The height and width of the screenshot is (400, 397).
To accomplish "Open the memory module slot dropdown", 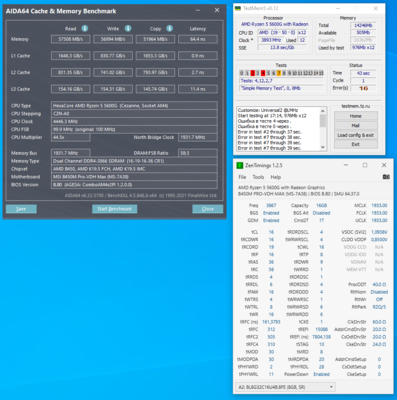I will point(285,387).
